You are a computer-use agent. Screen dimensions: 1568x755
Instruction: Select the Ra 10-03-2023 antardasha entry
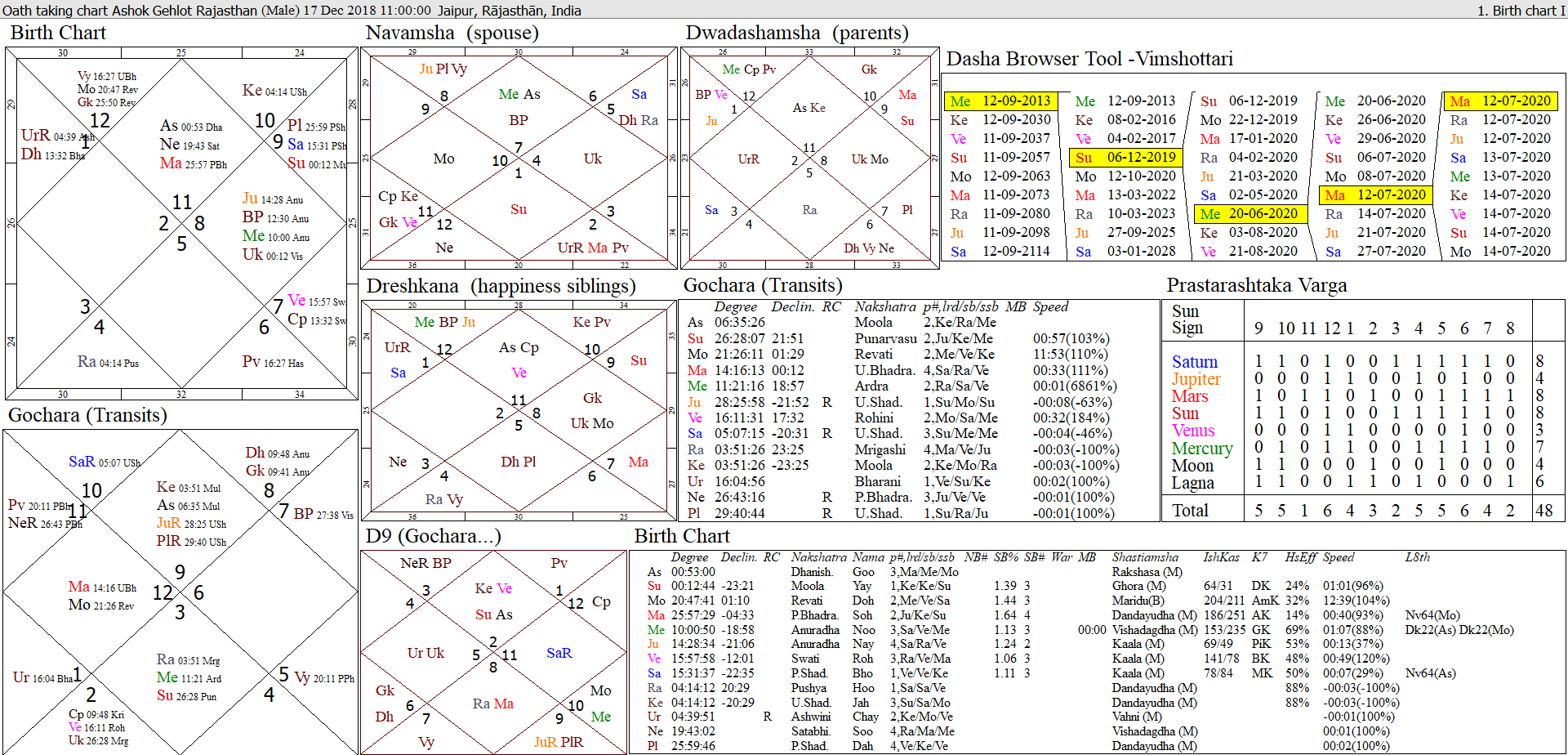click(x=1125, y=213)
